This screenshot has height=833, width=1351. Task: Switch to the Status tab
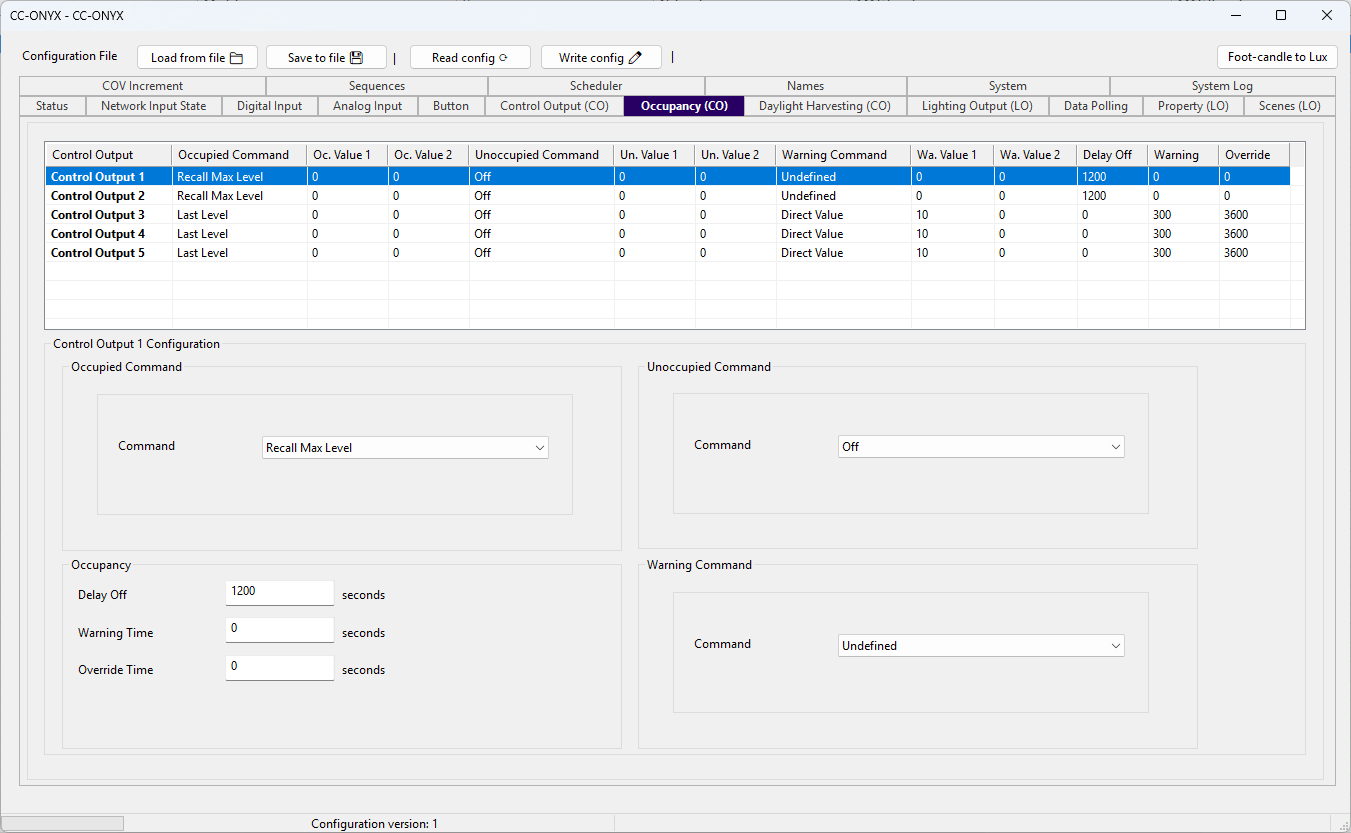52,106
